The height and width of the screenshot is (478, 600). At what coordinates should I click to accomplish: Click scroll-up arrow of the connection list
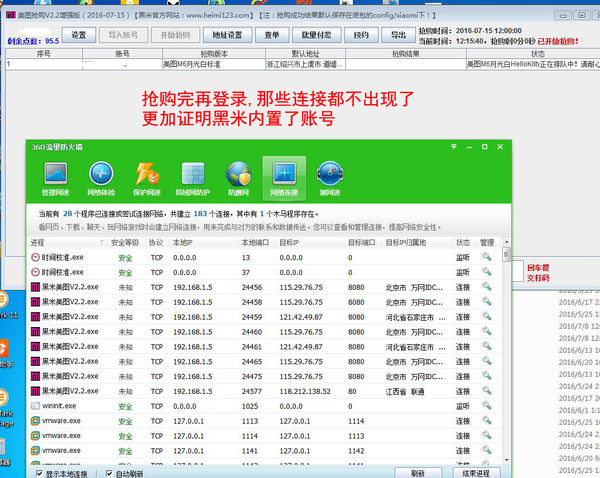(507, 242)
